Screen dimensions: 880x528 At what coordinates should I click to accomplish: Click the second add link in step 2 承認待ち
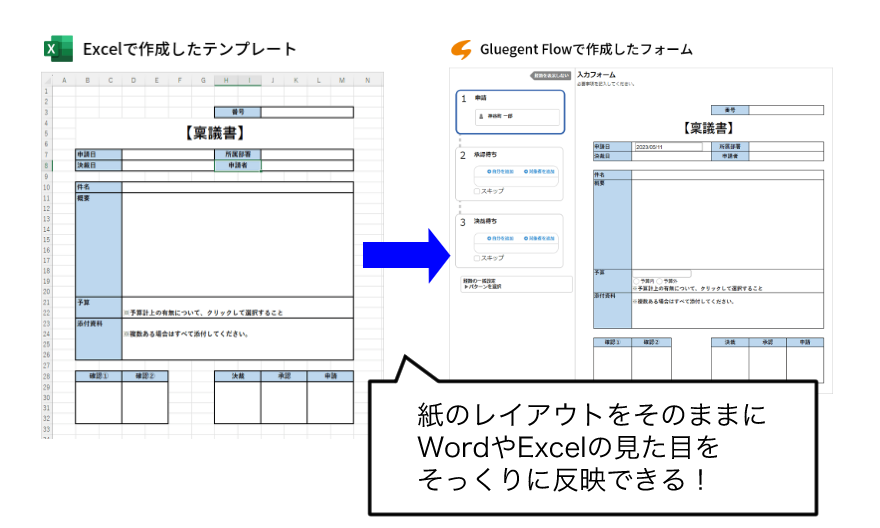pyautogui.click(x=539, y=172)
